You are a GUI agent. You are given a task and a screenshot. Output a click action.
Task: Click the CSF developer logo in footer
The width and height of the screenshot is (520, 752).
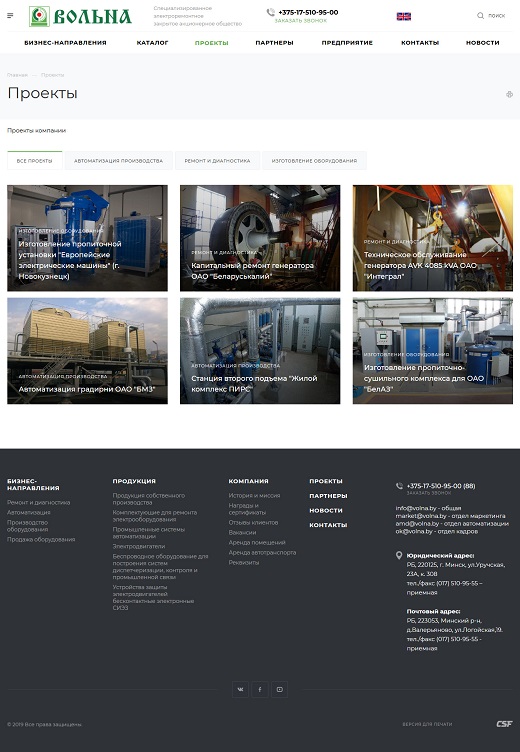pyautogui.click(x=504, y=724)
